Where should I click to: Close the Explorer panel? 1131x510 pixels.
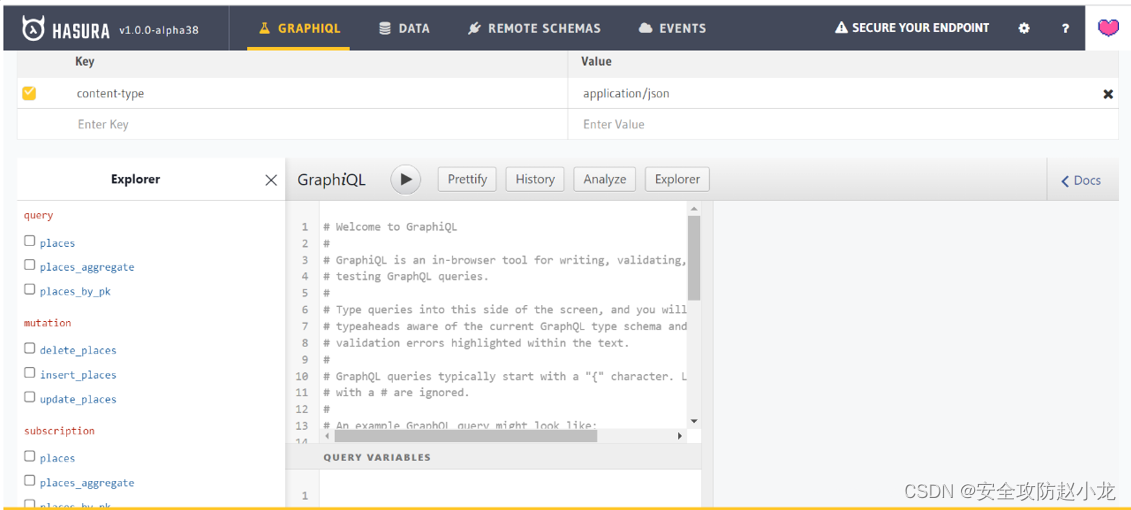(x=271, y=180)
